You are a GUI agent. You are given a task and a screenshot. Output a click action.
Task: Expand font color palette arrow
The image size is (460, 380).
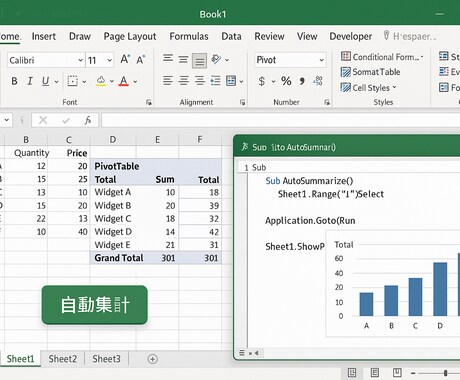click(135, 82)
